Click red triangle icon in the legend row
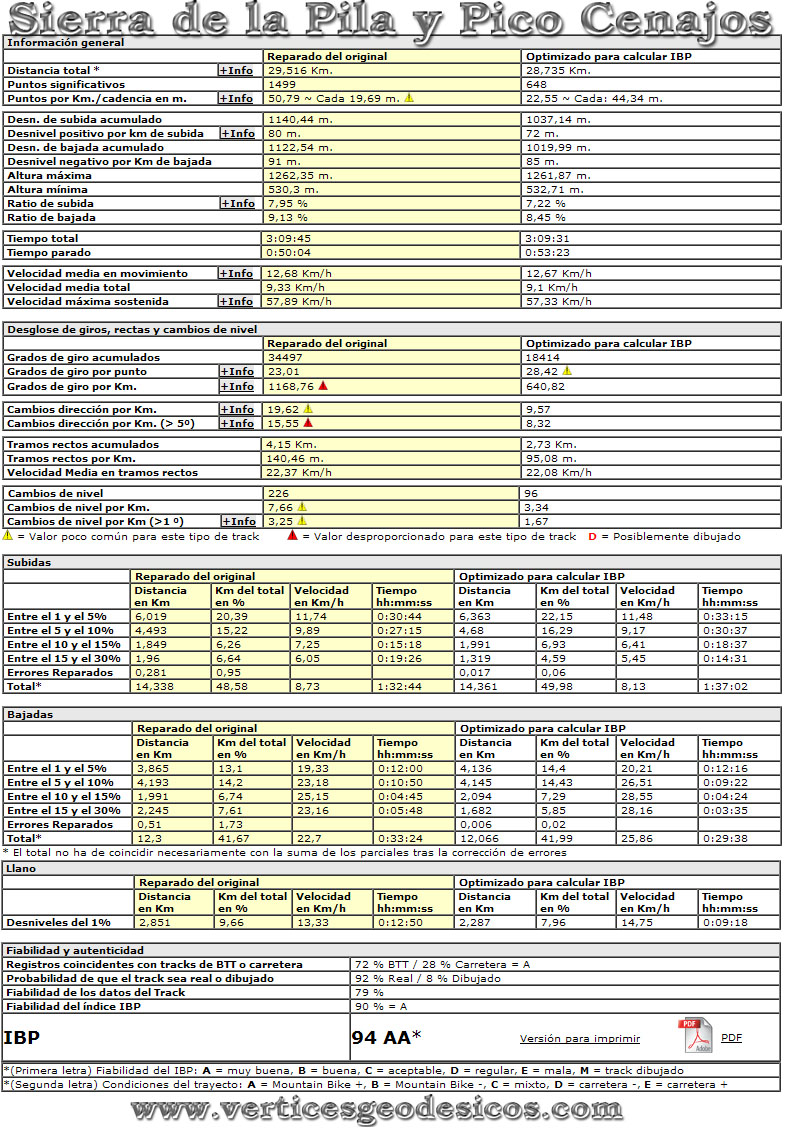Viewport: 785px width, 1133px height. pos(291,537)
